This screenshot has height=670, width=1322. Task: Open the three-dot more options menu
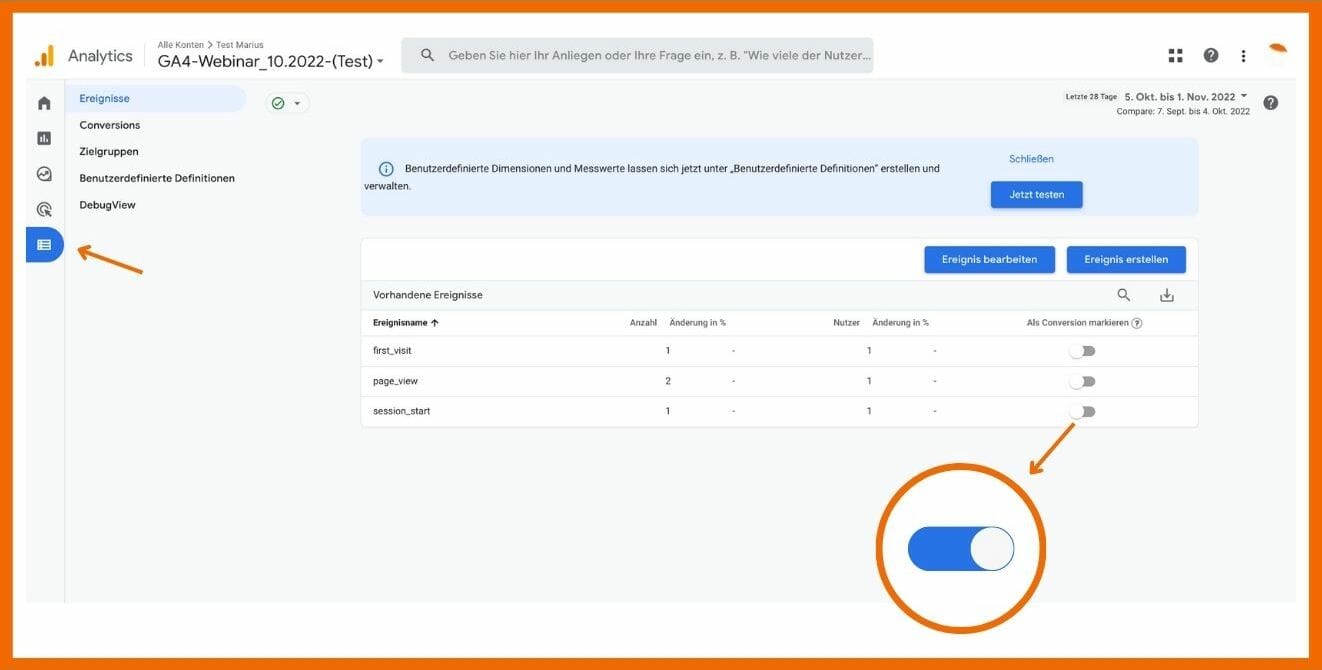[x=1243, y=56]
